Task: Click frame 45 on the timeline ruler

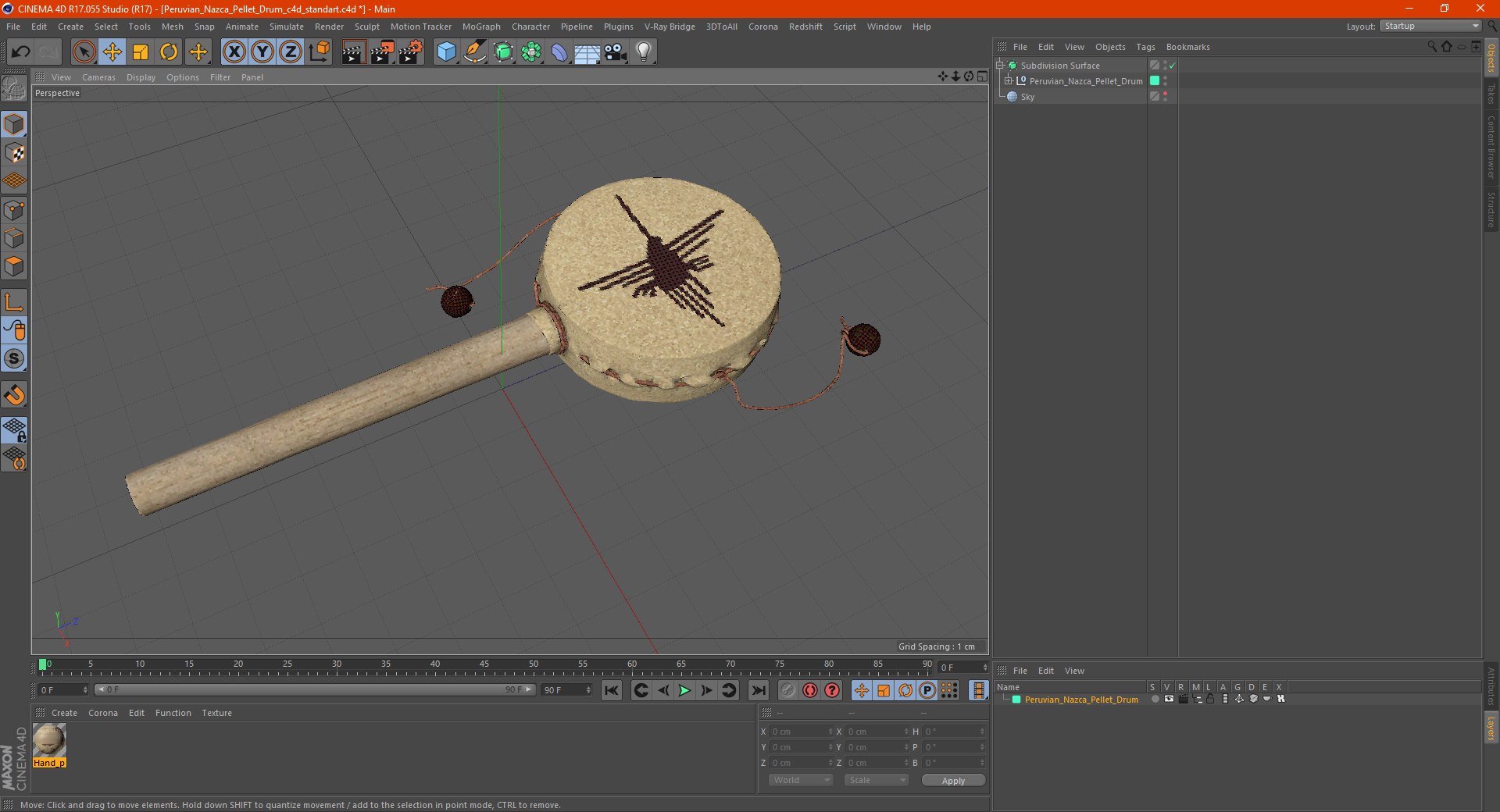Action: [484, 665]
